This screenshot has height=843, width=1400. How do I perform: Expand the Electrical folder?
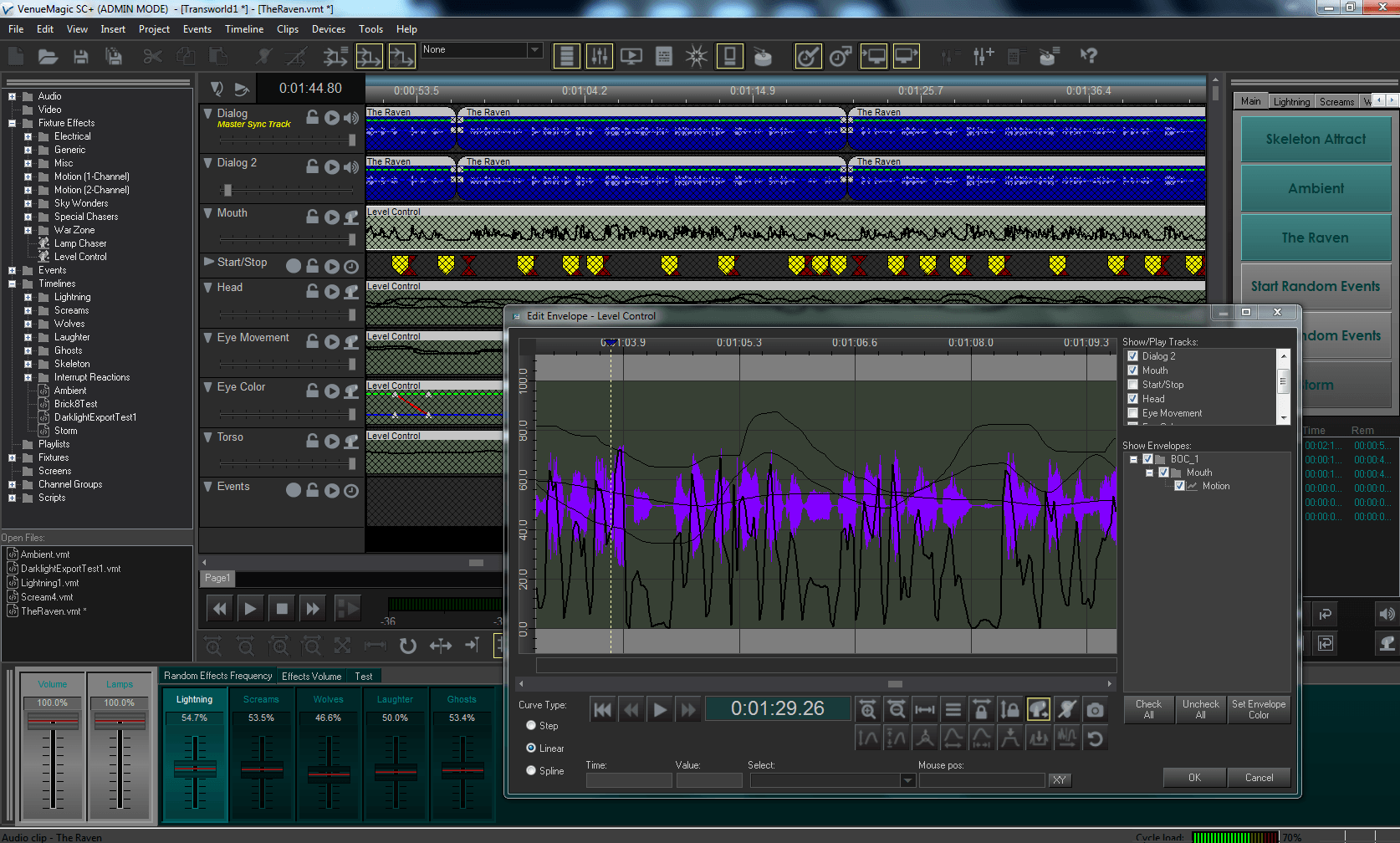(x=28, y=136)
